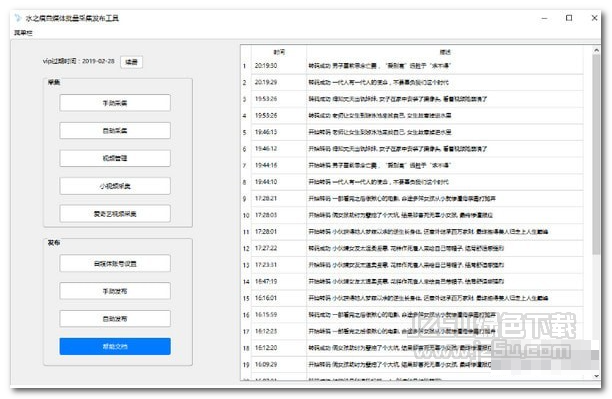Click scrollbar up arrow of log table
The height and width of the screenshot is (399, 612).
(596, 50)
